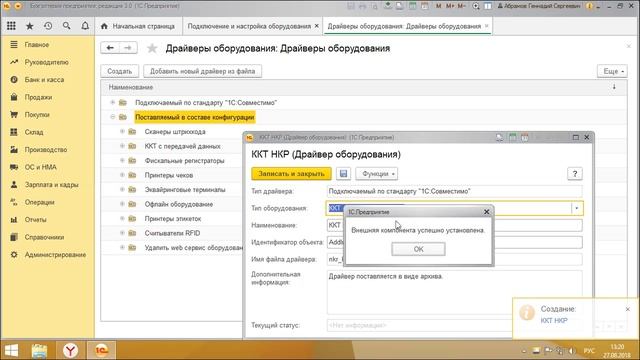This screenshot has width=640, height=360.
Task: Open ОС и НМА section
Action: tap(40, 167)
